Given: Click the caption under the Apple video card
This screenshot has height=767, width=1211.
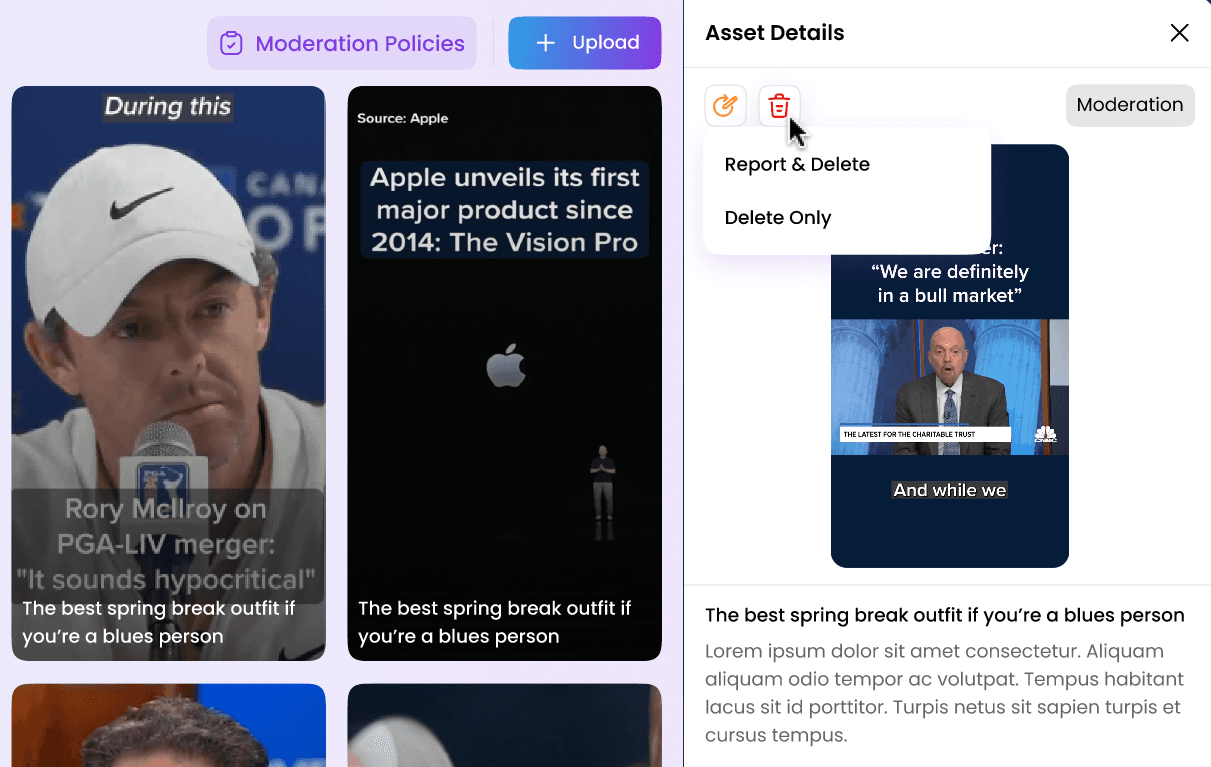Looking at the screenshot, I should [x=495, y=622].
